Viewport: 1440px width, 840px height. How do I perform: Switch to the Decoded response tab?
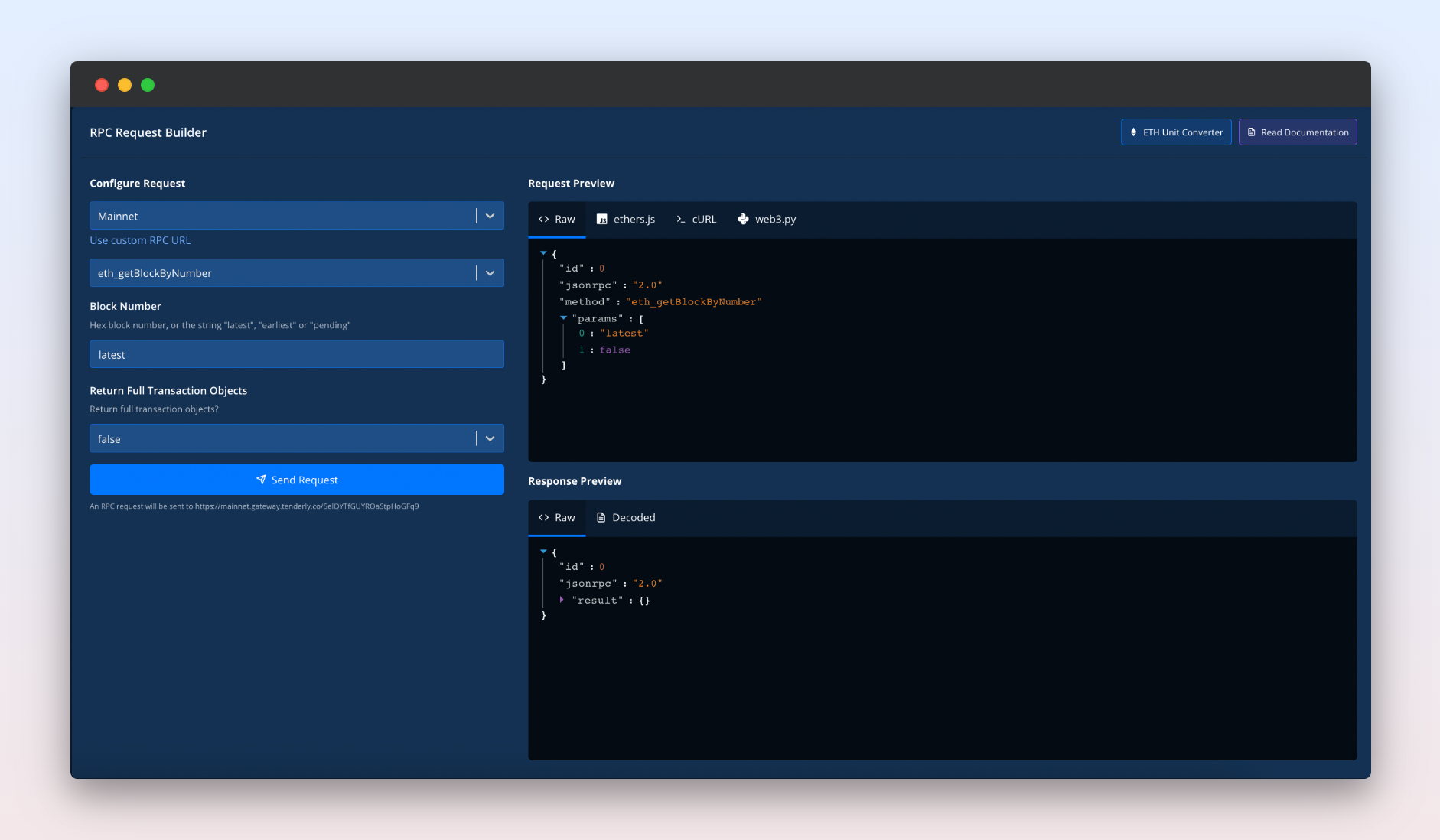click(626, 518)
